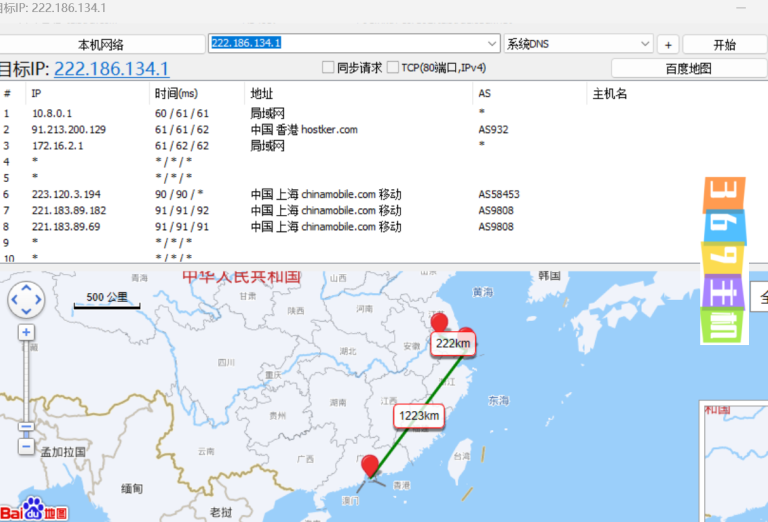The height and width of the screenshot is (522, 768).
Task: Pan the map up with the arrow
Action: [x=26, y=288]
